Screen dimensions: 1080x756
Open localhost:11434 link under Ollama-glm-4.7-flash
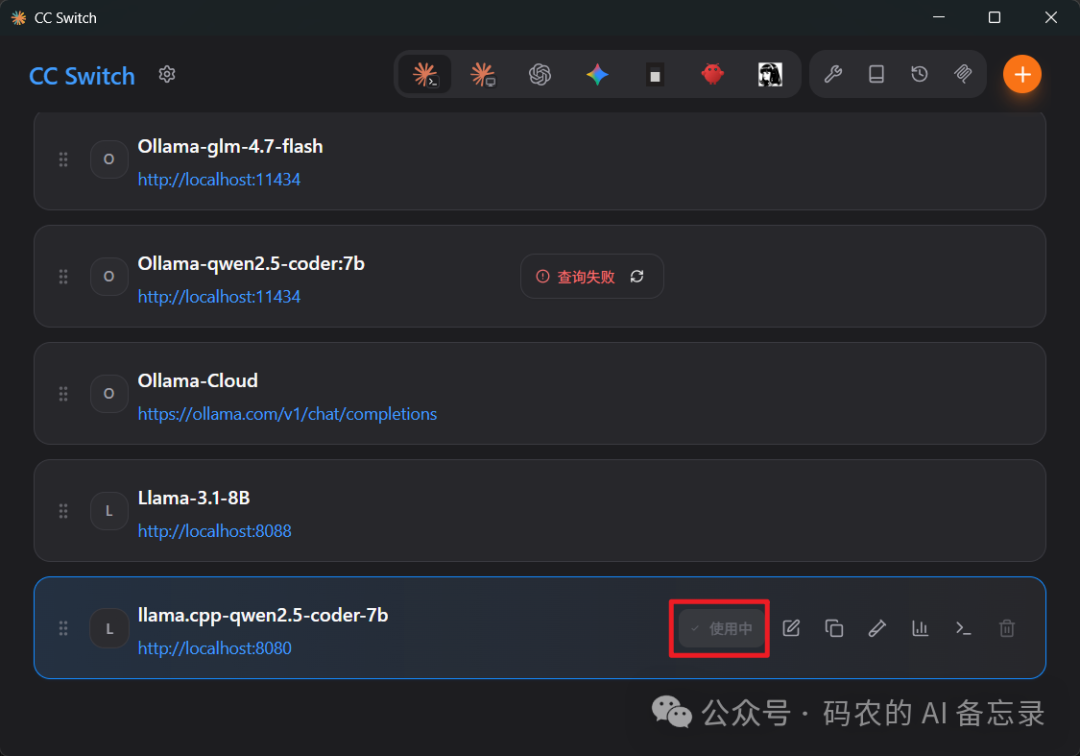point(219,180)
